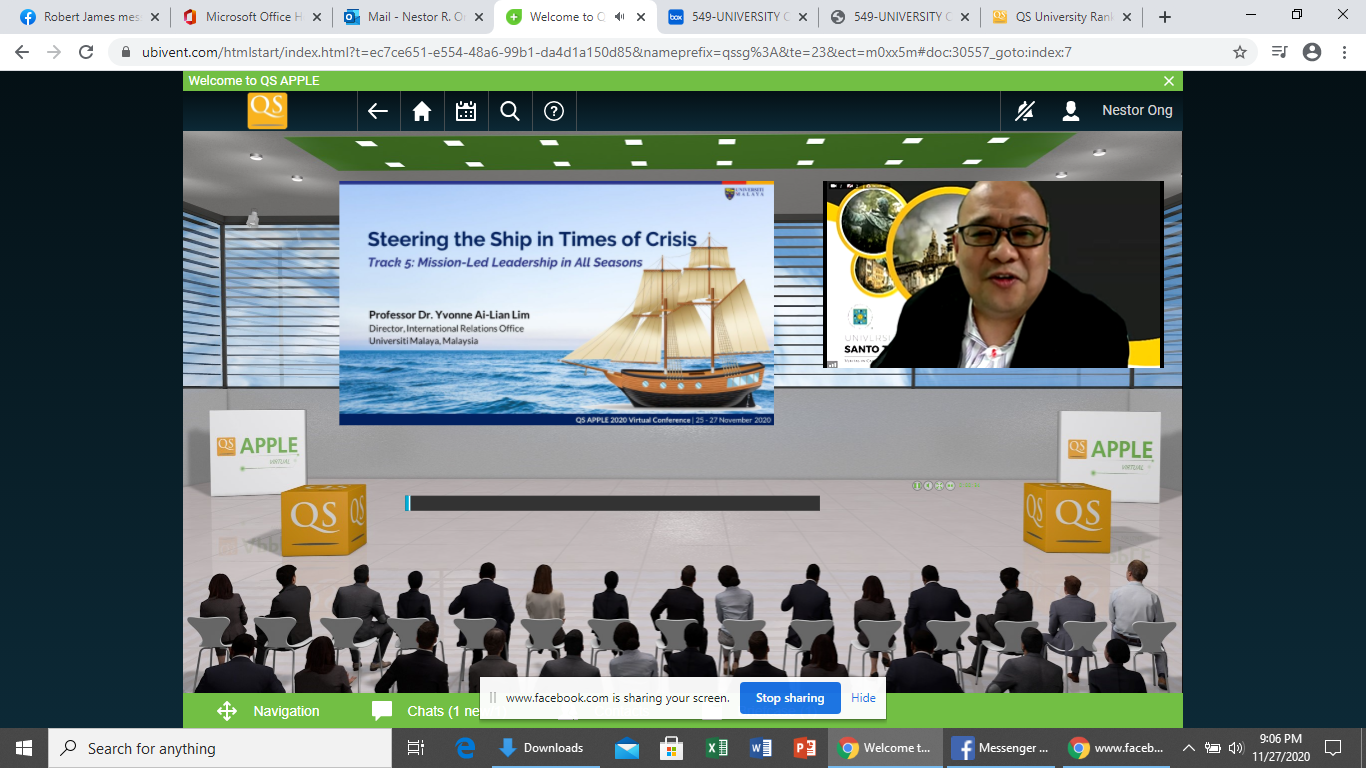The image size is (1366, 768).
Task: Bookmark this page with the star icon
Action: pos(1240,52)
